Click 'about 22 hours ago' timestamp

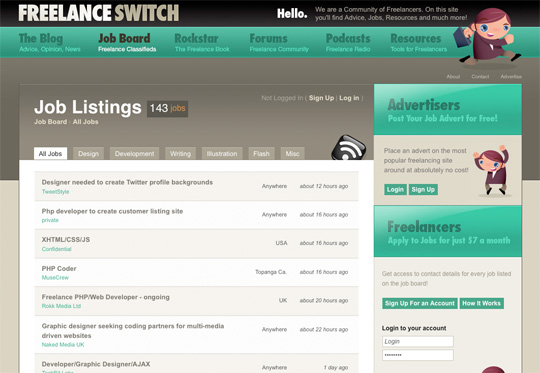coord(324,329)
